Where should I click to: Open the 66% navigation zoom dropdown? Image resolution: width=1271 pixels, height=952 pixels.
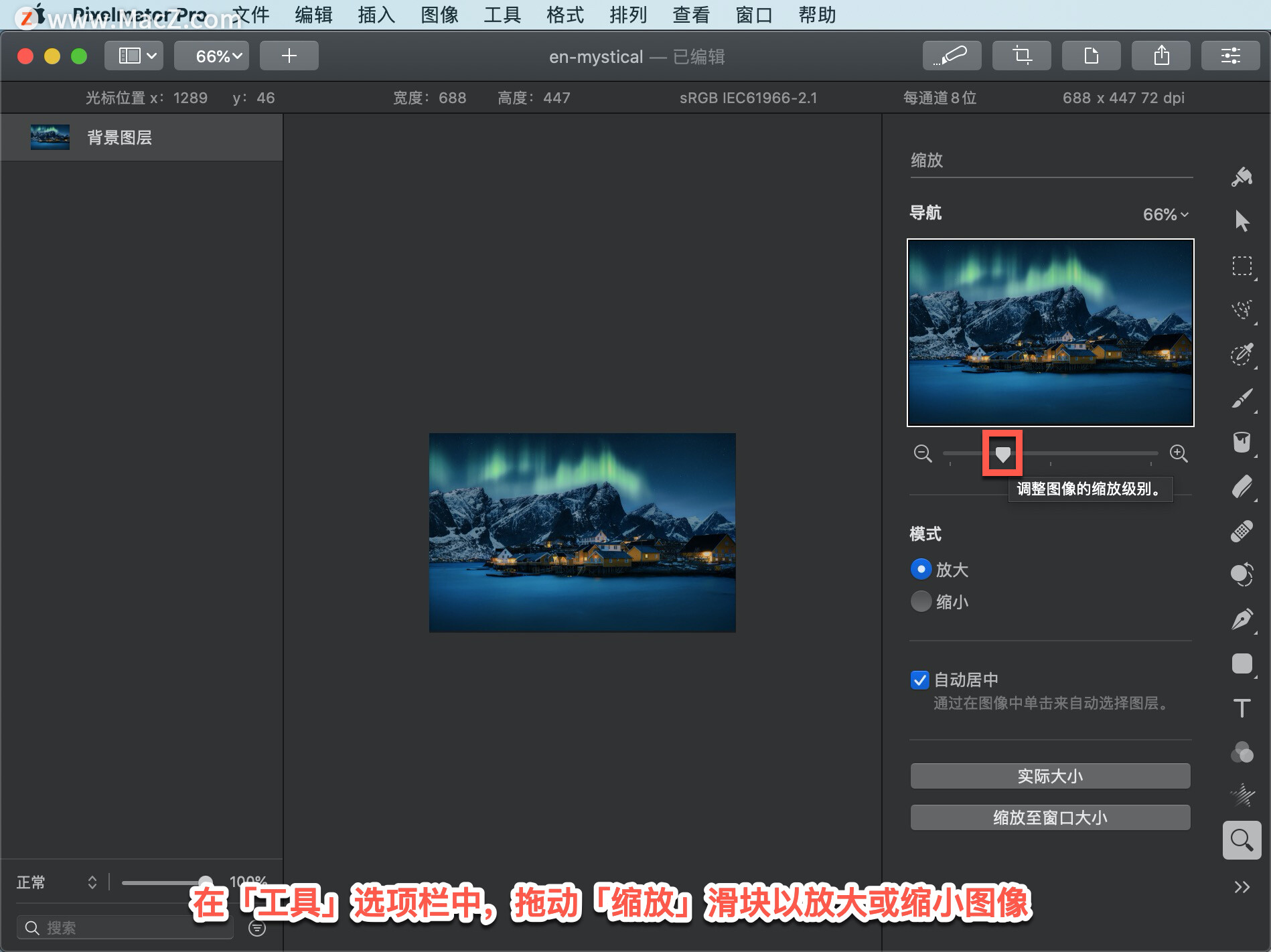pyautogui.click(x=1165, y=214)
